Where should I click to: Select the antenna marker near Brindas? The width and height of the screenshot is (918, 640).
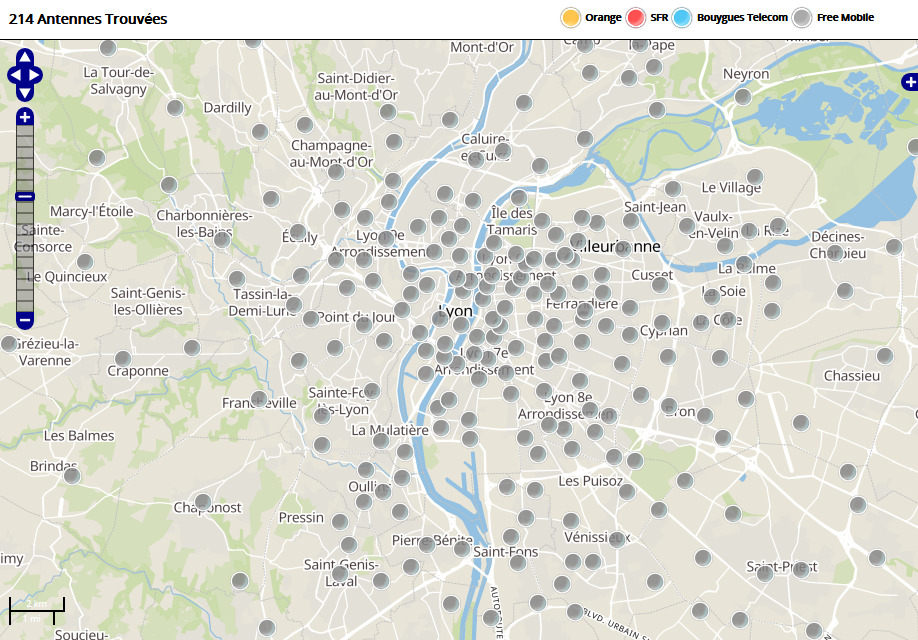[x=72, y=475]
